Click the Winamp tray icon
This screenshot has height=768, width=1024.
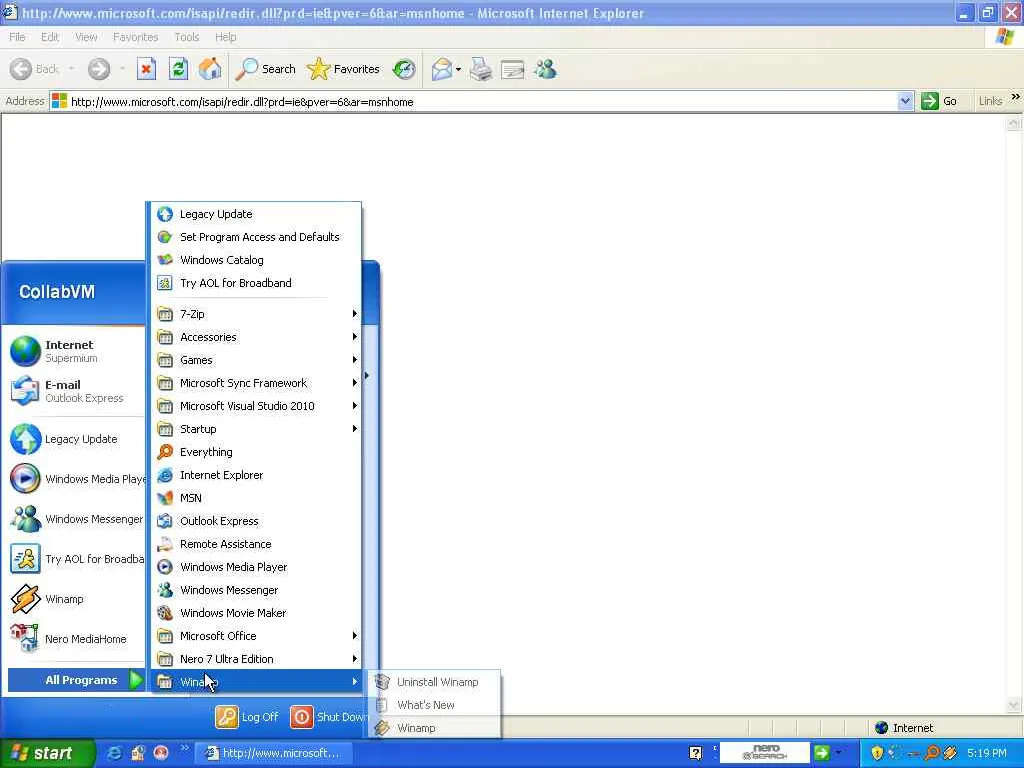(950, 753)
